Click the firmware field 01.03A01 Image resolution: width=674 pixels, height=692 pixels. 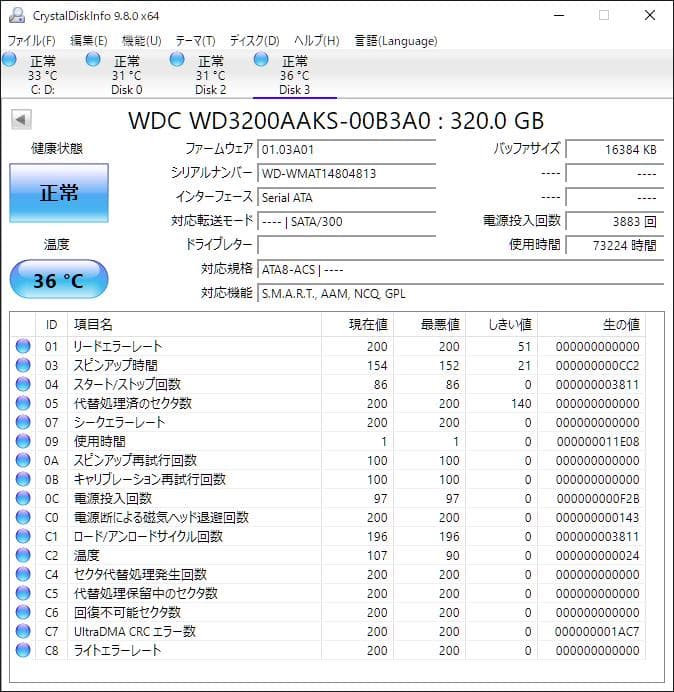tap(346, 149)
